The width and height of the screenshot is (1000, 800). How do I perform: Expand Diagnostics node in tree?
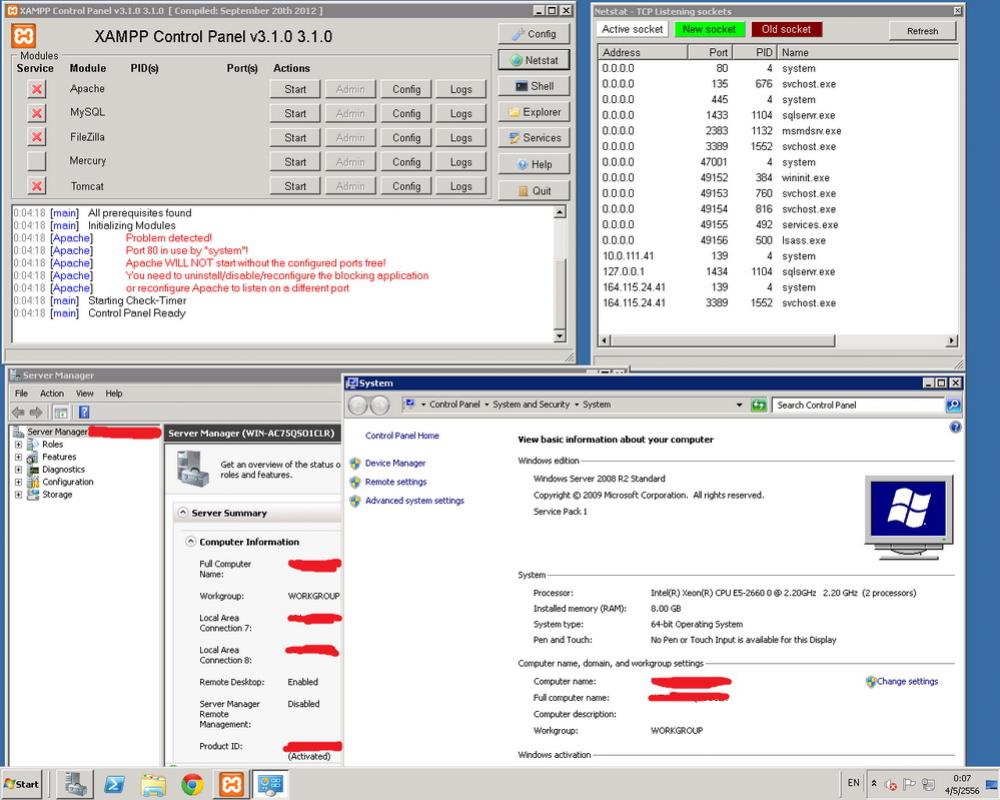click(18, 470)
